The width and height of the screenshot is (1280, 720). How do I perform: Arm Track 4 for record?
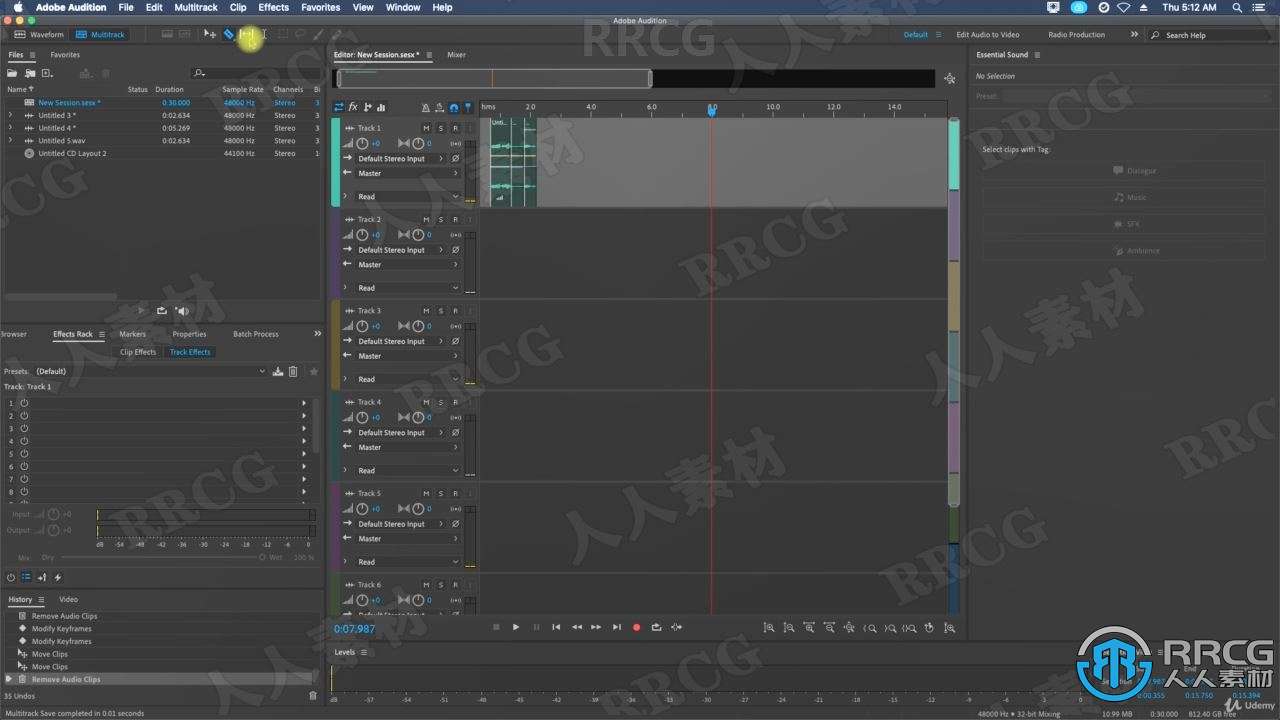pyautogui.click(x=455, y=402)
